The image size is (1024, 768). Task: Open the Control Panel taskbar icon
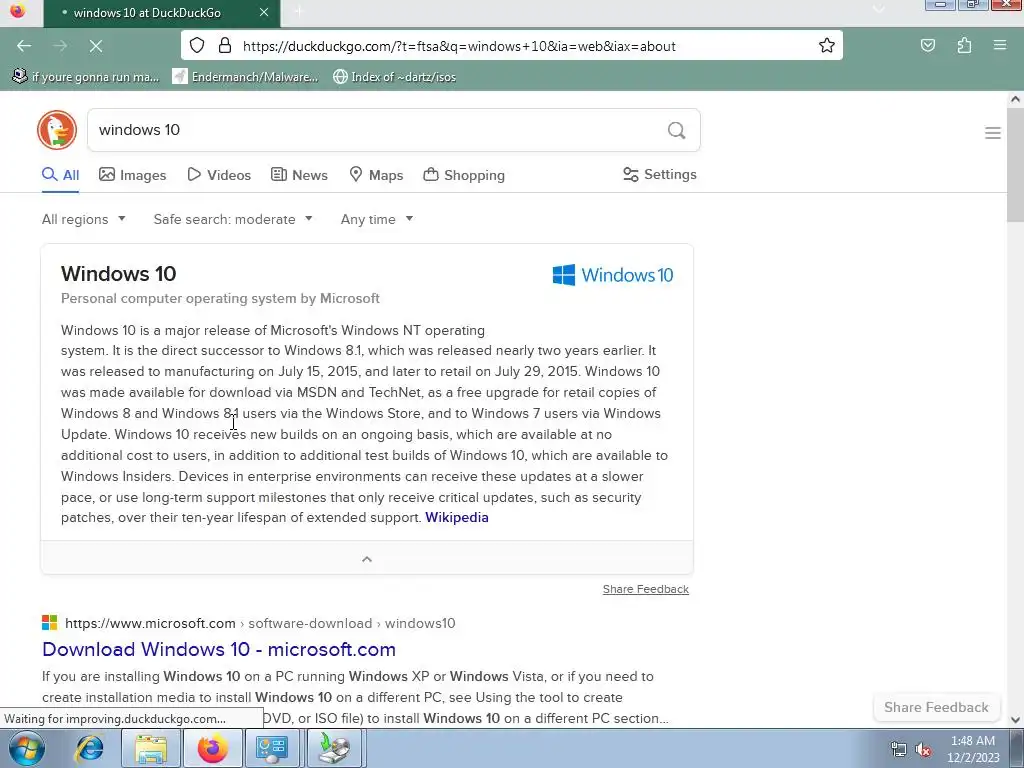pos(272,748)
